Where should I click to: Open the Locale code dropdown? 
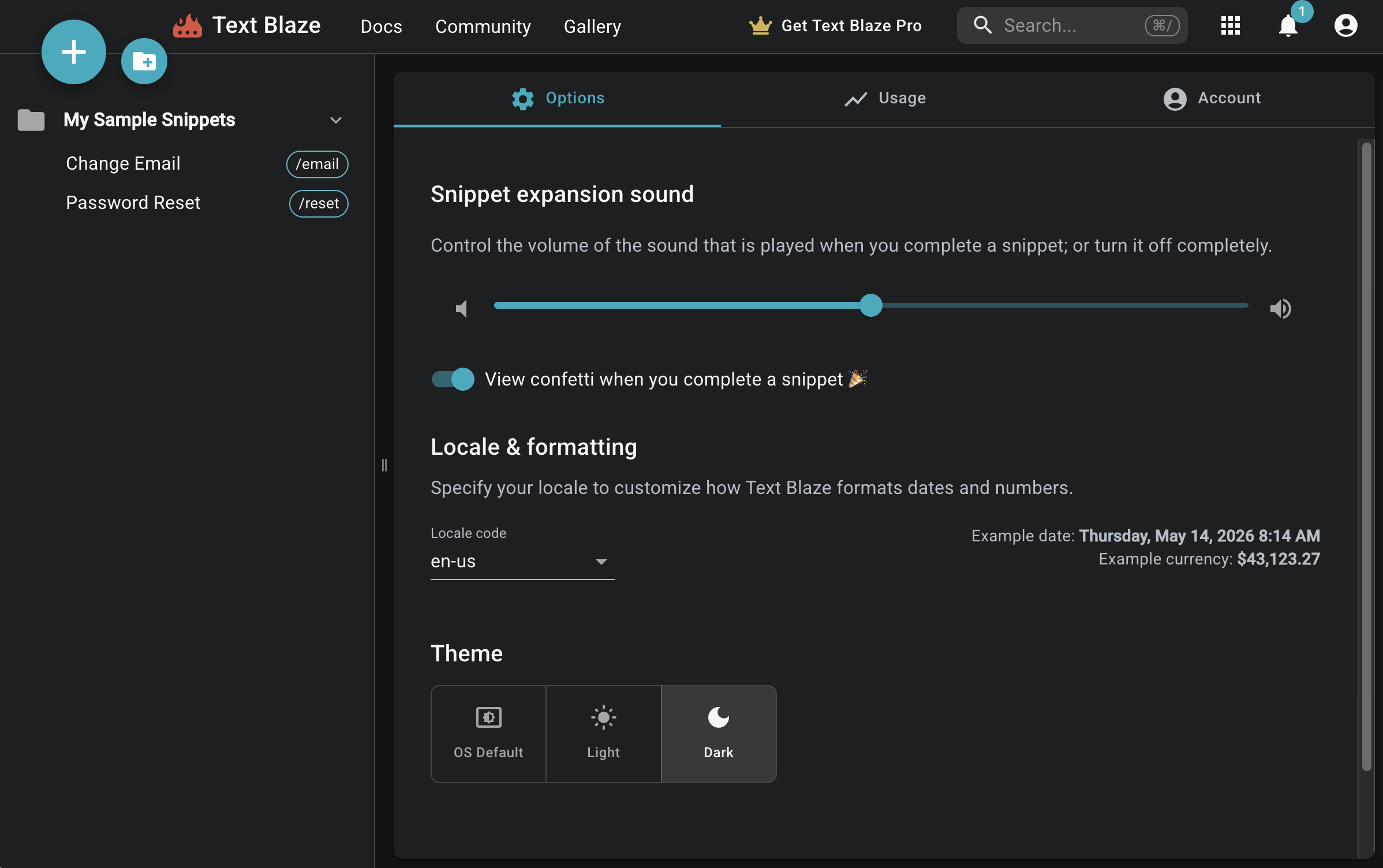point(523,561)
